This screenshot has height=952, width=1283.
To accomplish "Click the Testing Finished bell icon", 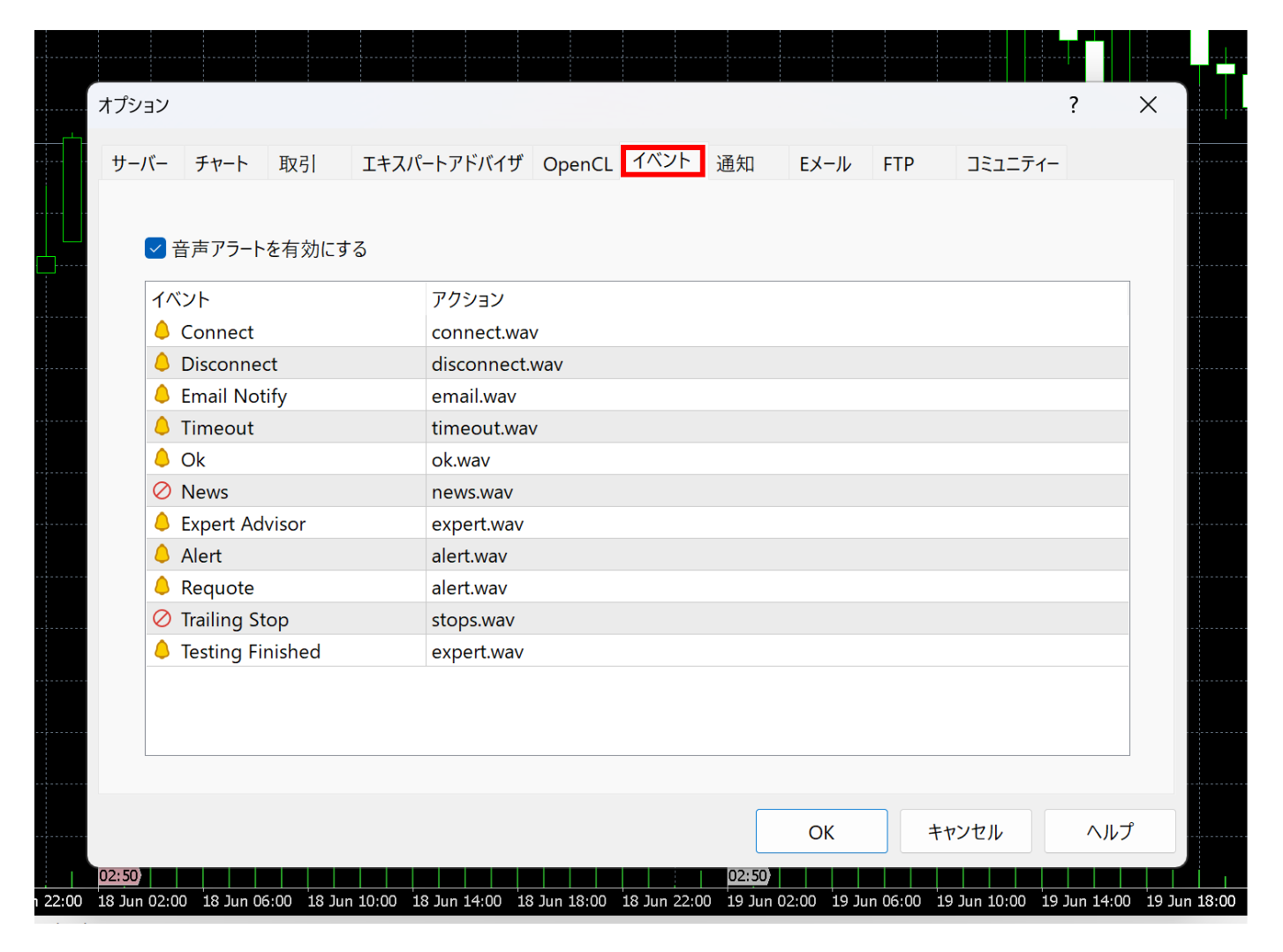I will click(162, 651).
